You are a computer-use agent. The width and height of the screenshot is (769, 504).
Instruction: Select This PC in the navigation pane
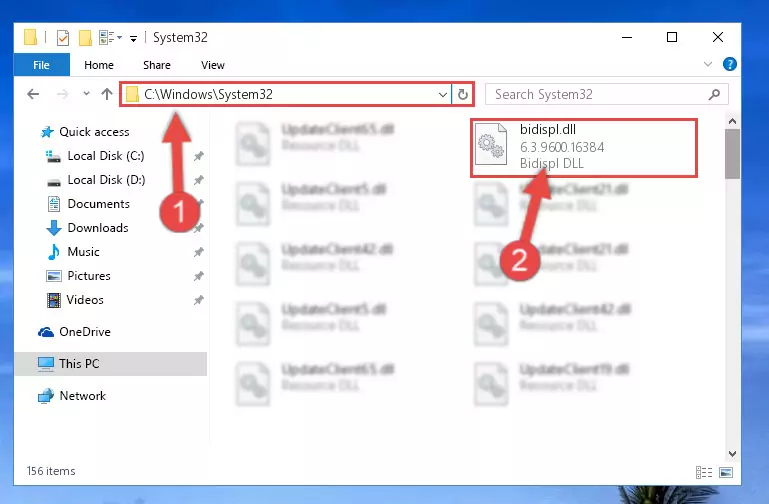tap(111, 364)
